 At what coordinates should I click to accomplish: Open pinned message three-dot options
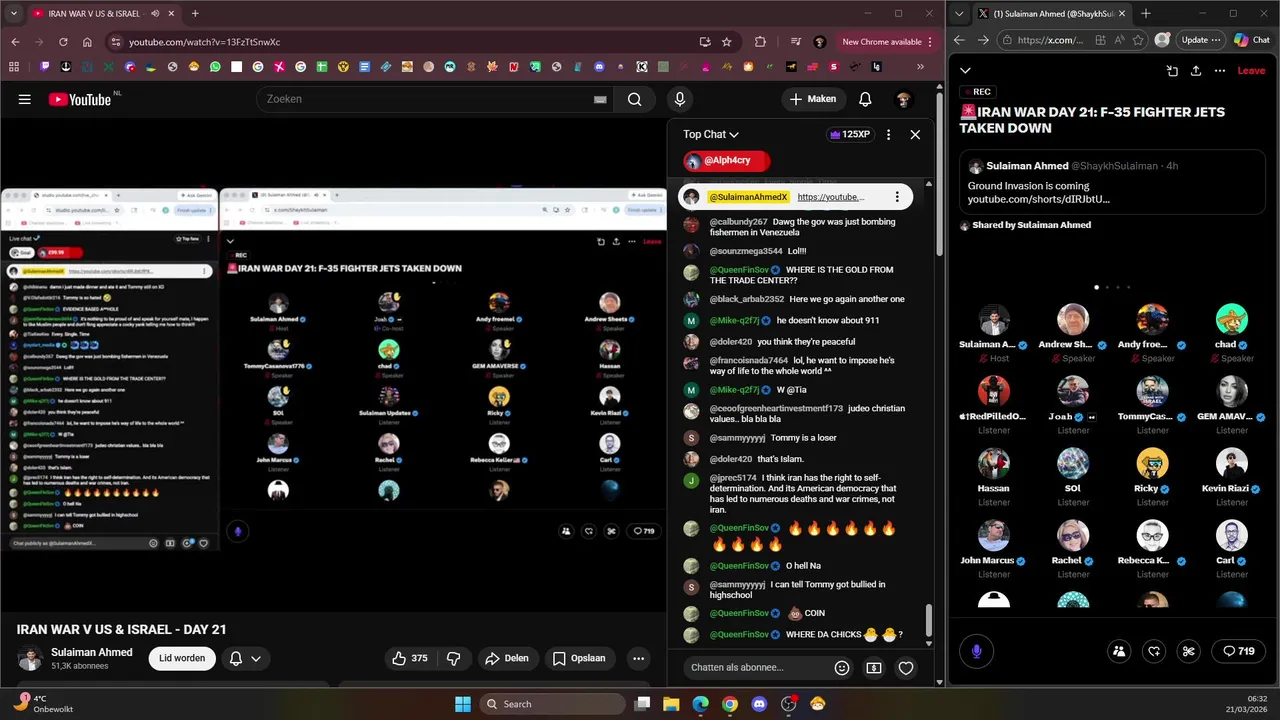point(897,197)
